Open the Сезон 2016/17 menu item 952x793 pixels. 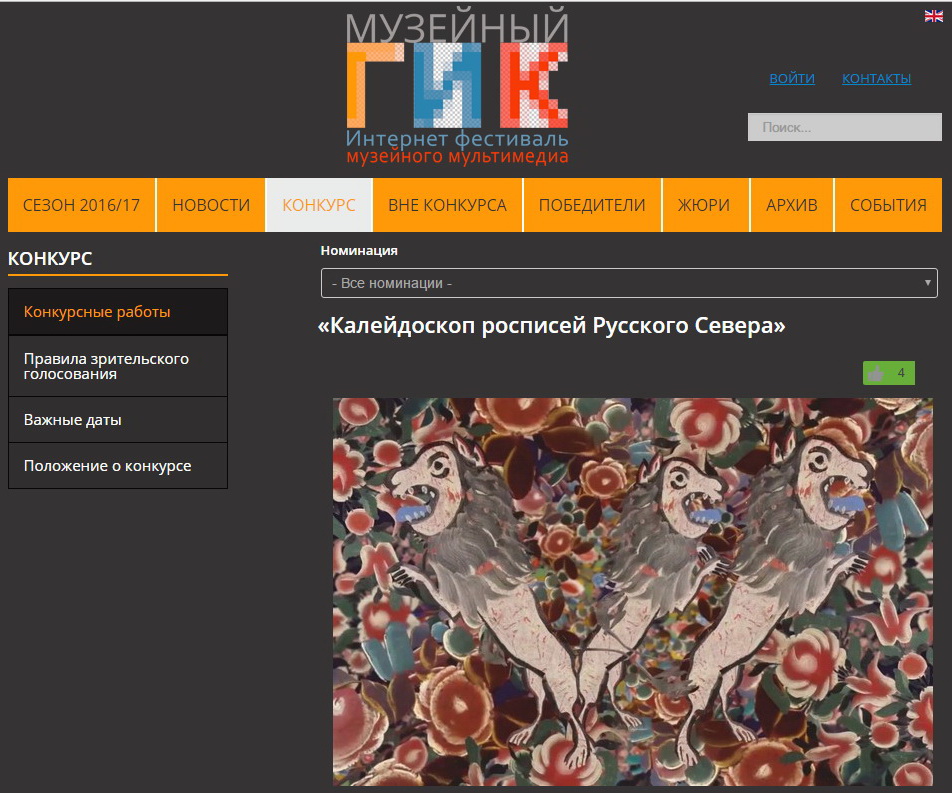pos(81,205)
